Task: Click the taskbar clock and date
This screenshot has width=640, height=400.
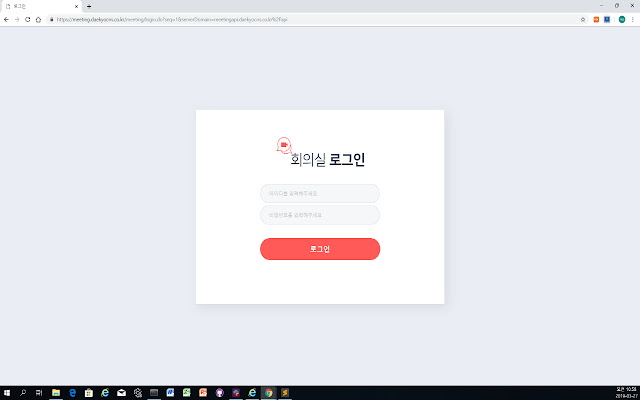Action: [626, 393]
